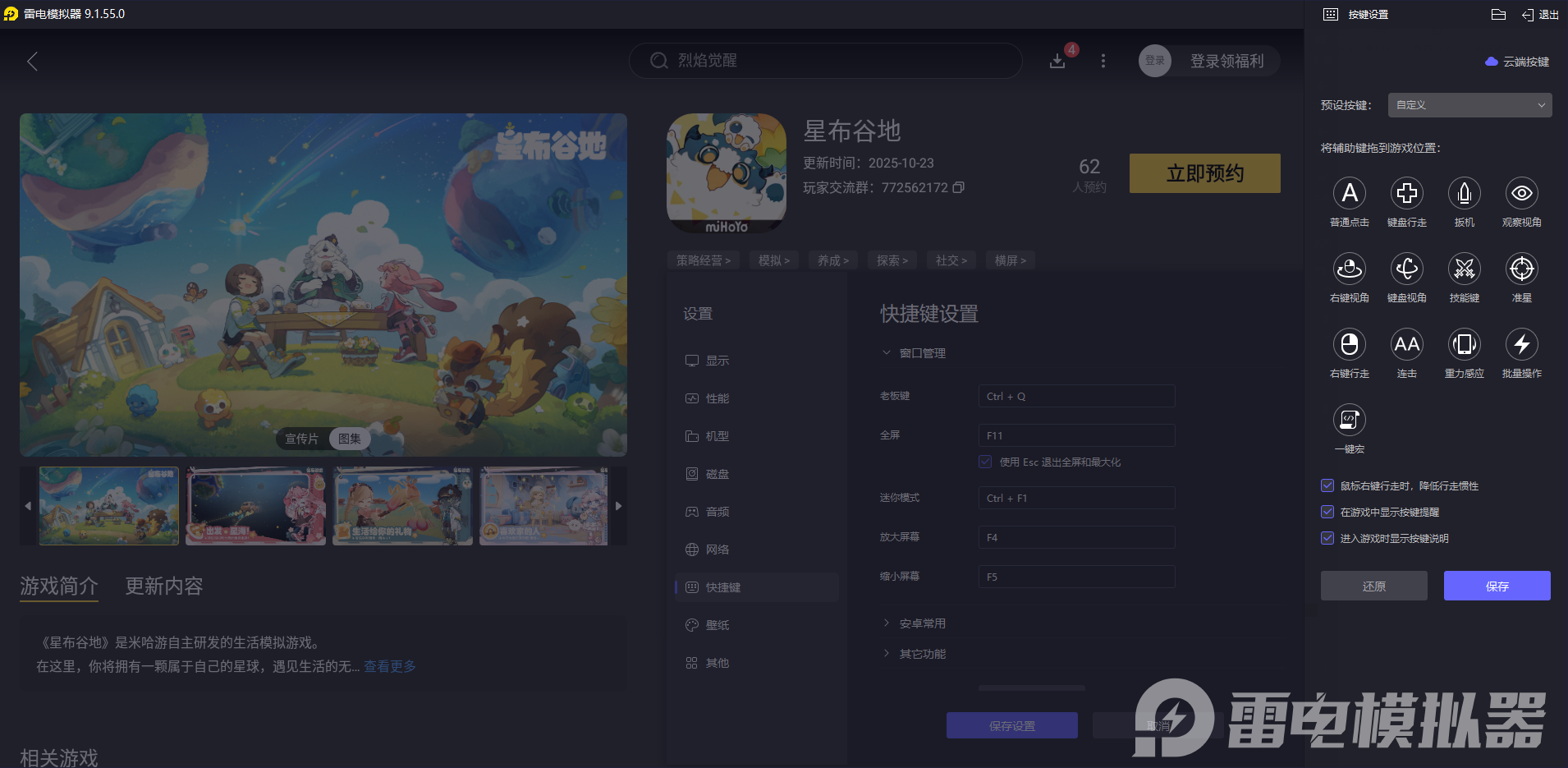Image resolution: width=1568 pixels, height=768 pixels.
Task: Click the 立即预约 reservation button
Action: [1204, 173]
